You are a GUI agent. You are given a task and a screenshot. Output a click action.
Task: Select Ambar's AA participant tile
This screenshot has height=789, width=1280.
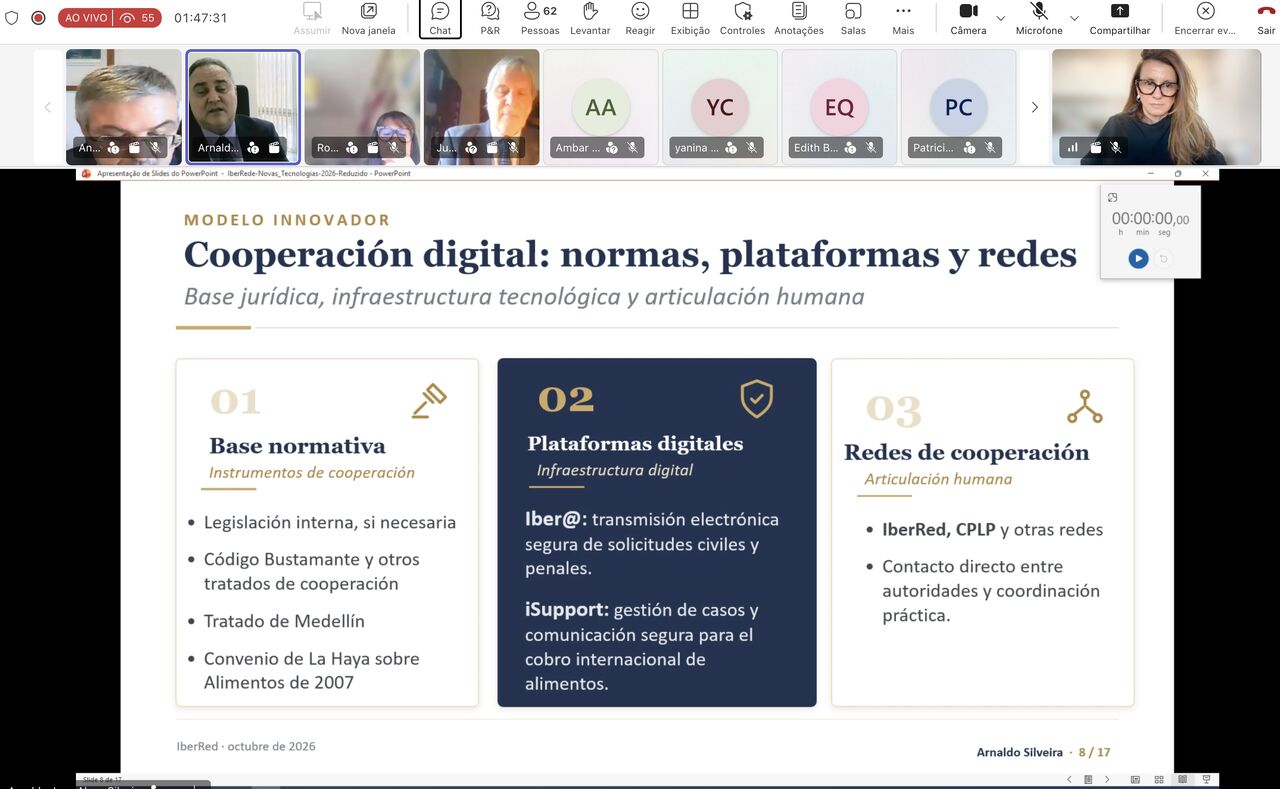click(600, 107)
